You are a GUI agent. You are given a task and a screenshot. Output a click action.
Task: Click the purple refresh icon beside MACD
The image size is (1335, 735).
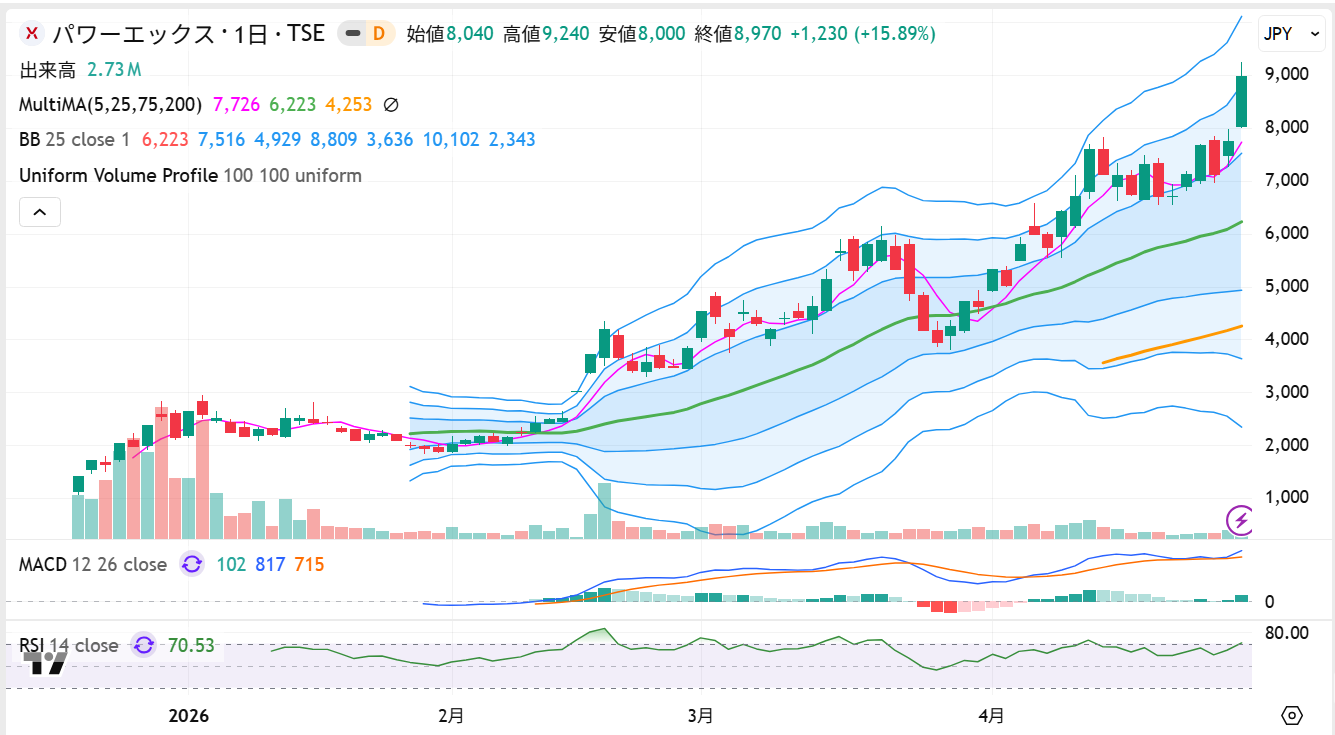pyautogui.click(x=192, y=564)
